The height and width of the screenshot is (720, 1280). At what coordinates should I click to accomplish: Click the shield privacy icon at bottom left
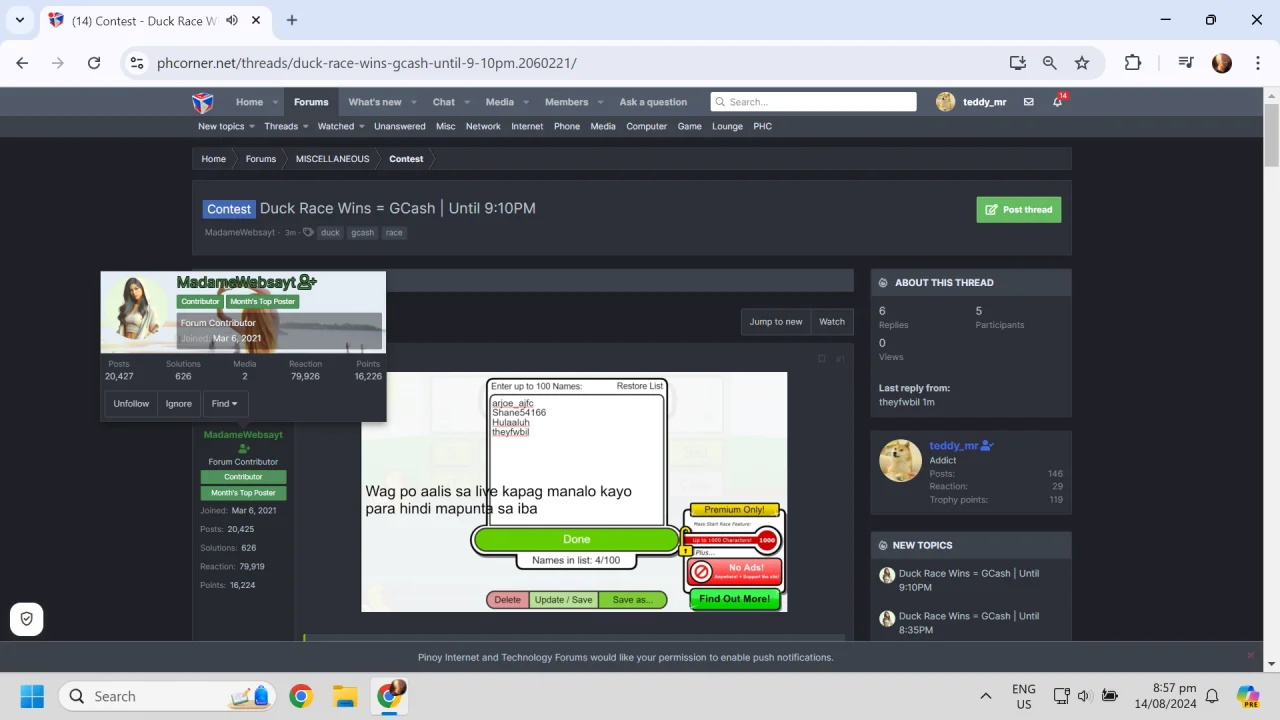27,619
